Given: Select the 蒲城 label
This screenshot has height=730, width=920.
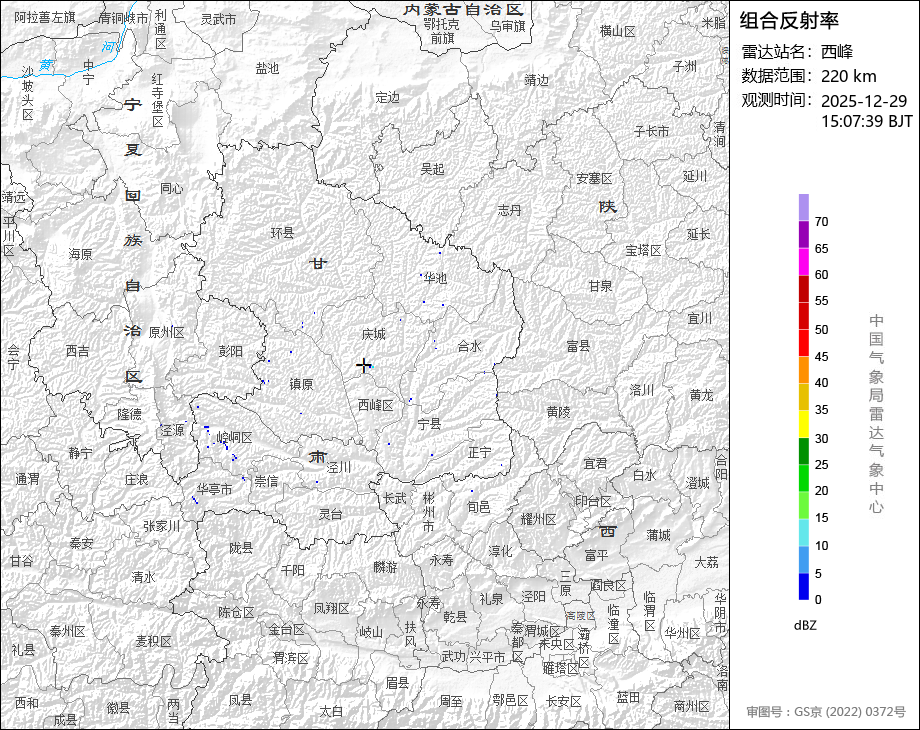Looking at the screenshot, I should click(x=658, y=535).
